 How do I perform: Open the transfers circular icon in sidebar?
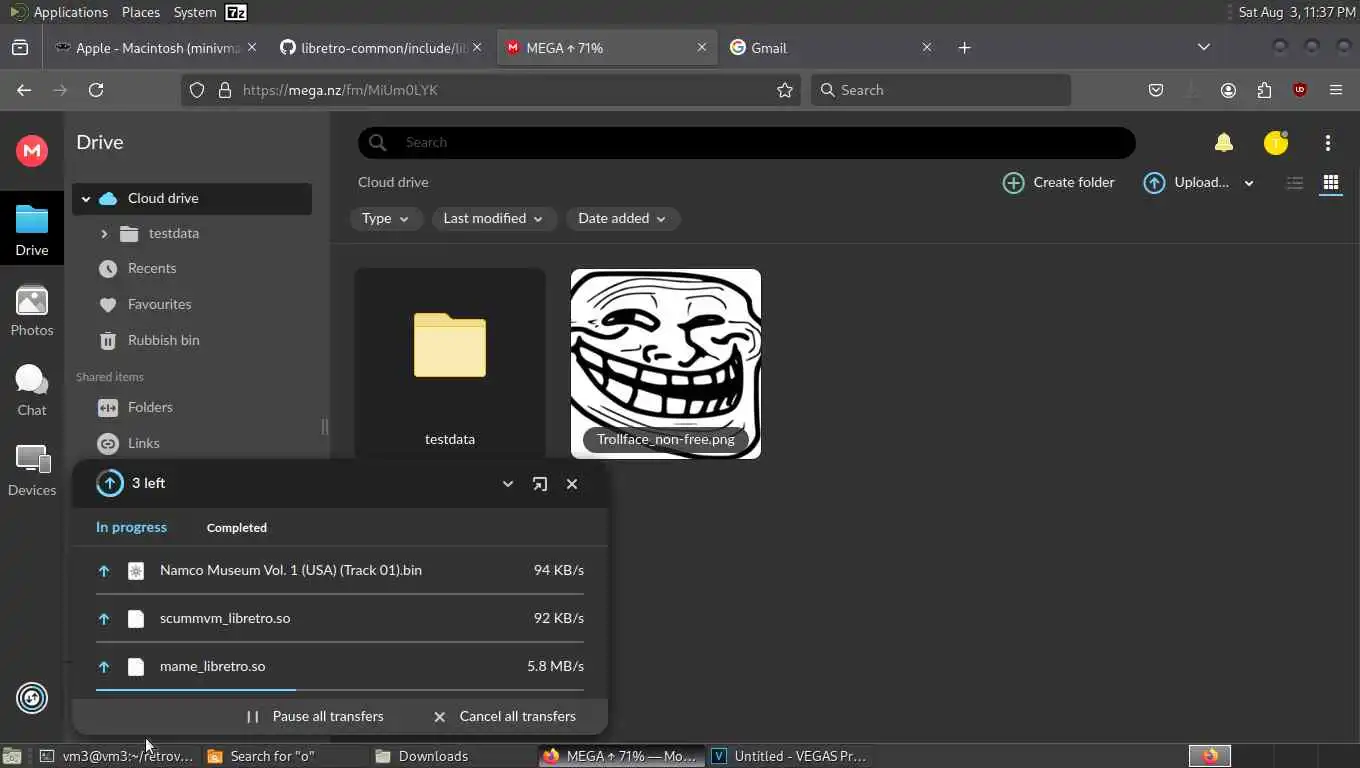tap(32, 698)
